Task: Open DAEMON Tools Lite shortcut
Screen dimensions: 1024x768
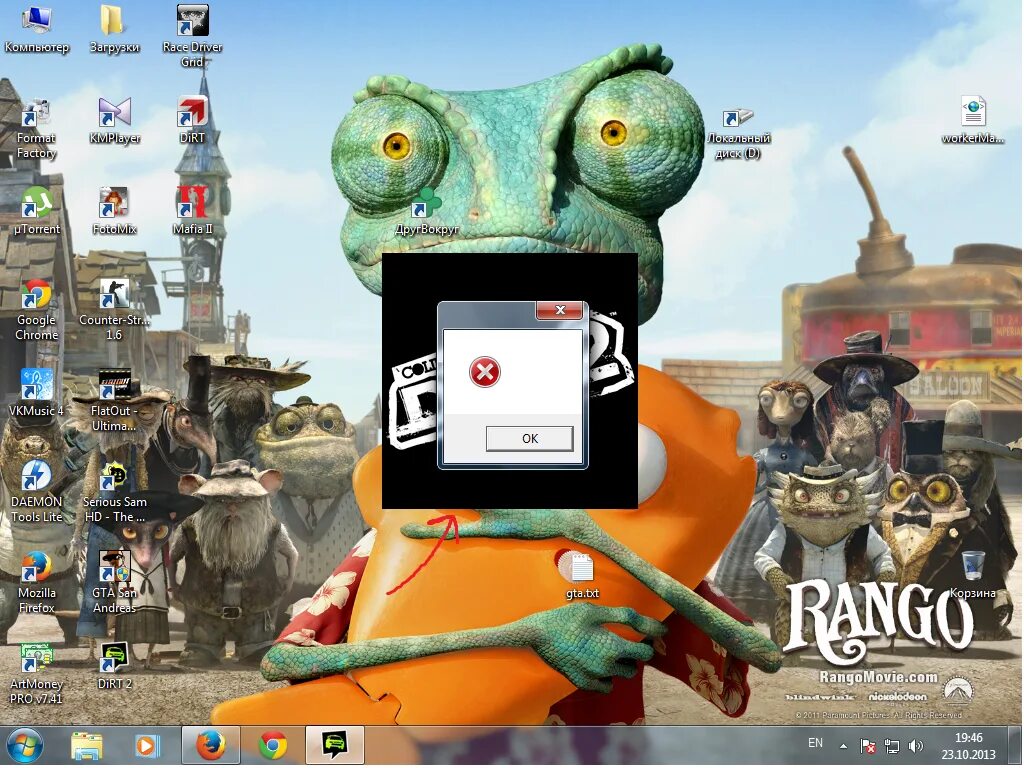Action: (37, 492)
